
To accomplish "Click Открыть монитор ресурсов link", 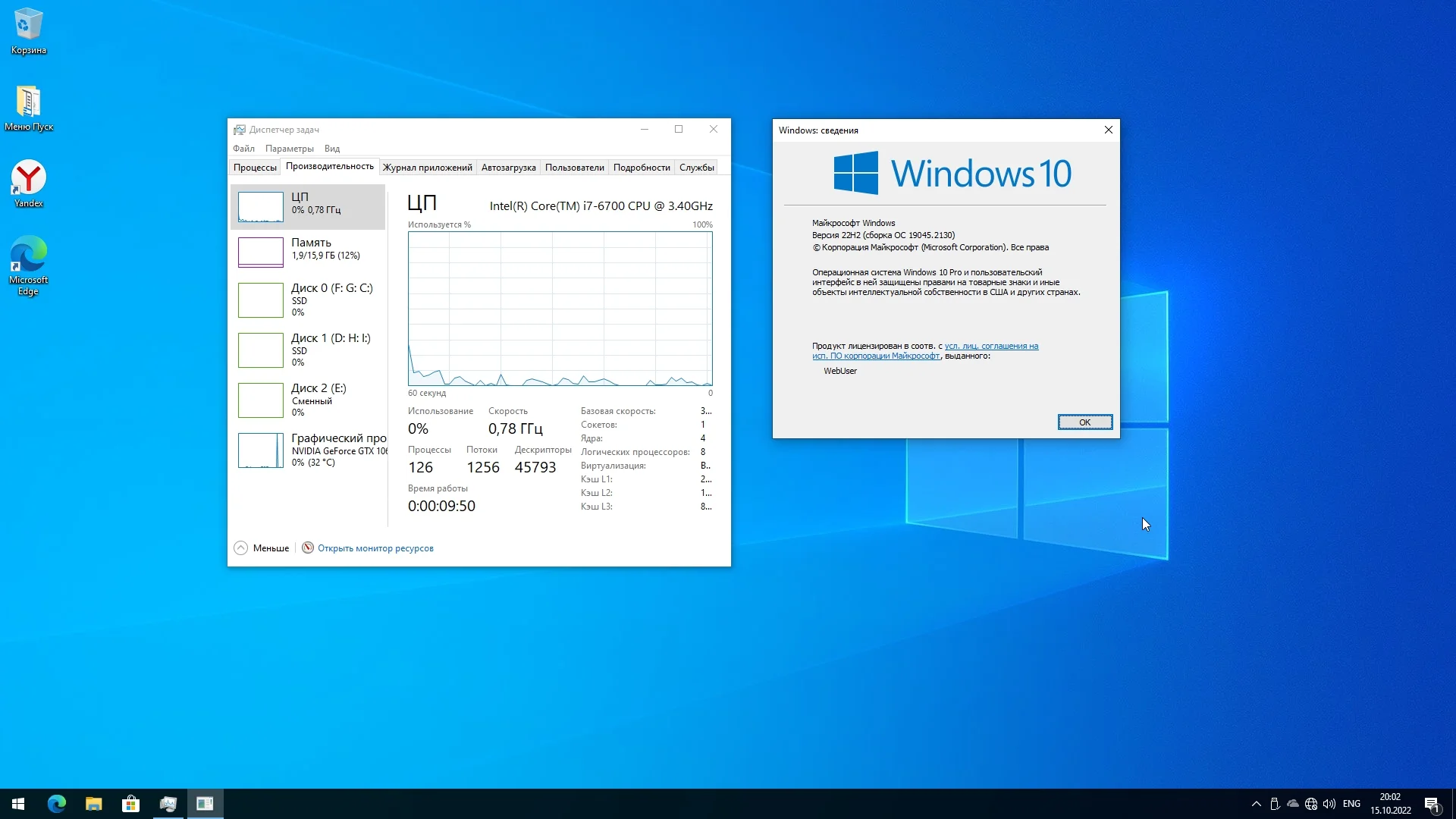I will point(375,548).
